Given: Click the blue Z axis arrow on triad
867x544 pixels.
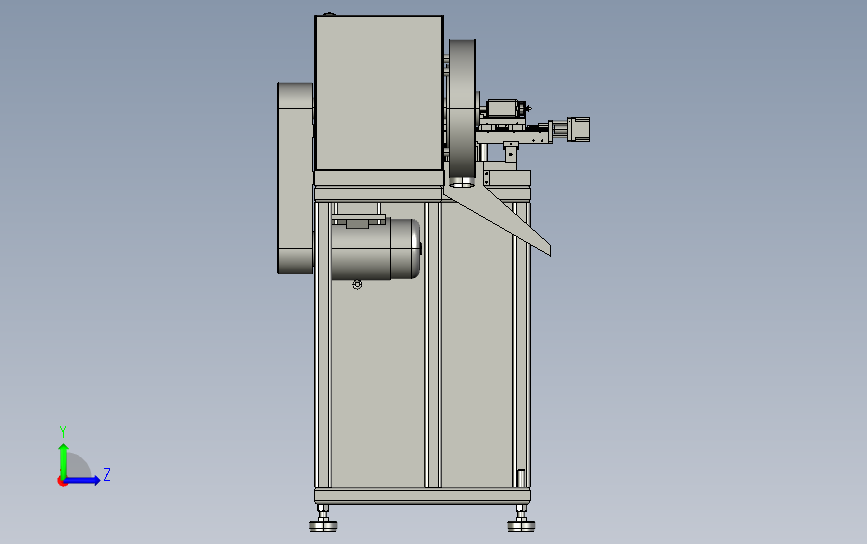Looking at the screenshot, I should pos(83,480).
